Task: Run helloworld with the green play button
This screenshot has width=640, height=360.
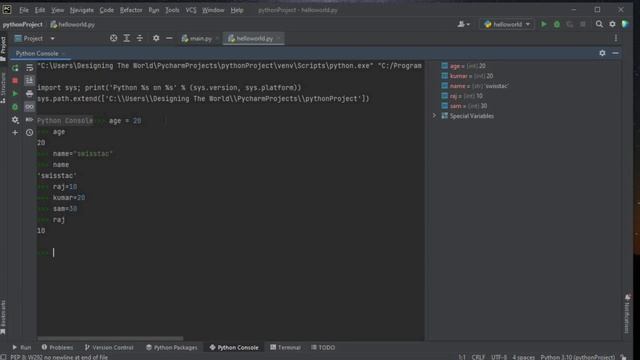Action: [544, 24]
